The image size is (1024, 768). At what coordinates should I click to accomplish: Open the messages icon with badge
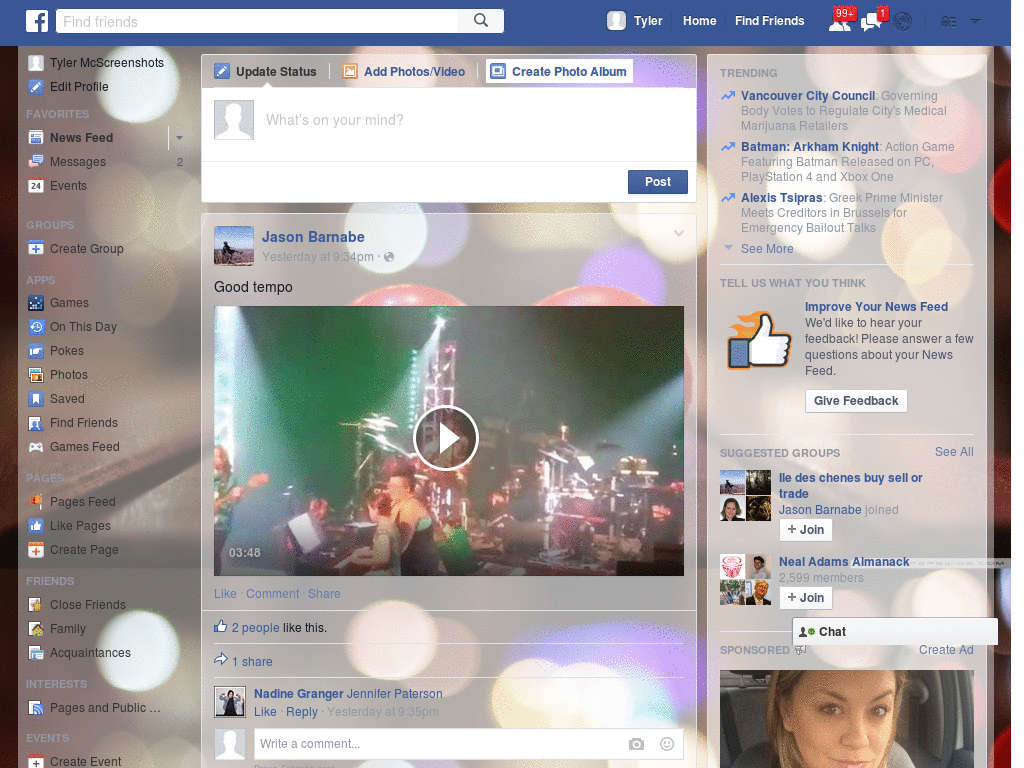coord(871,22)
